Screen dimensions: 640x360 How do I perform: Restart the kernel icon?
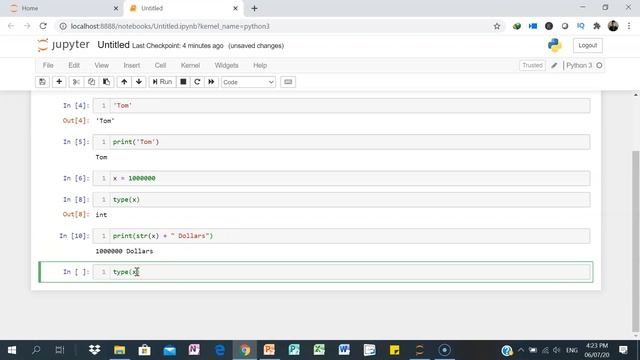coord(197,82)
